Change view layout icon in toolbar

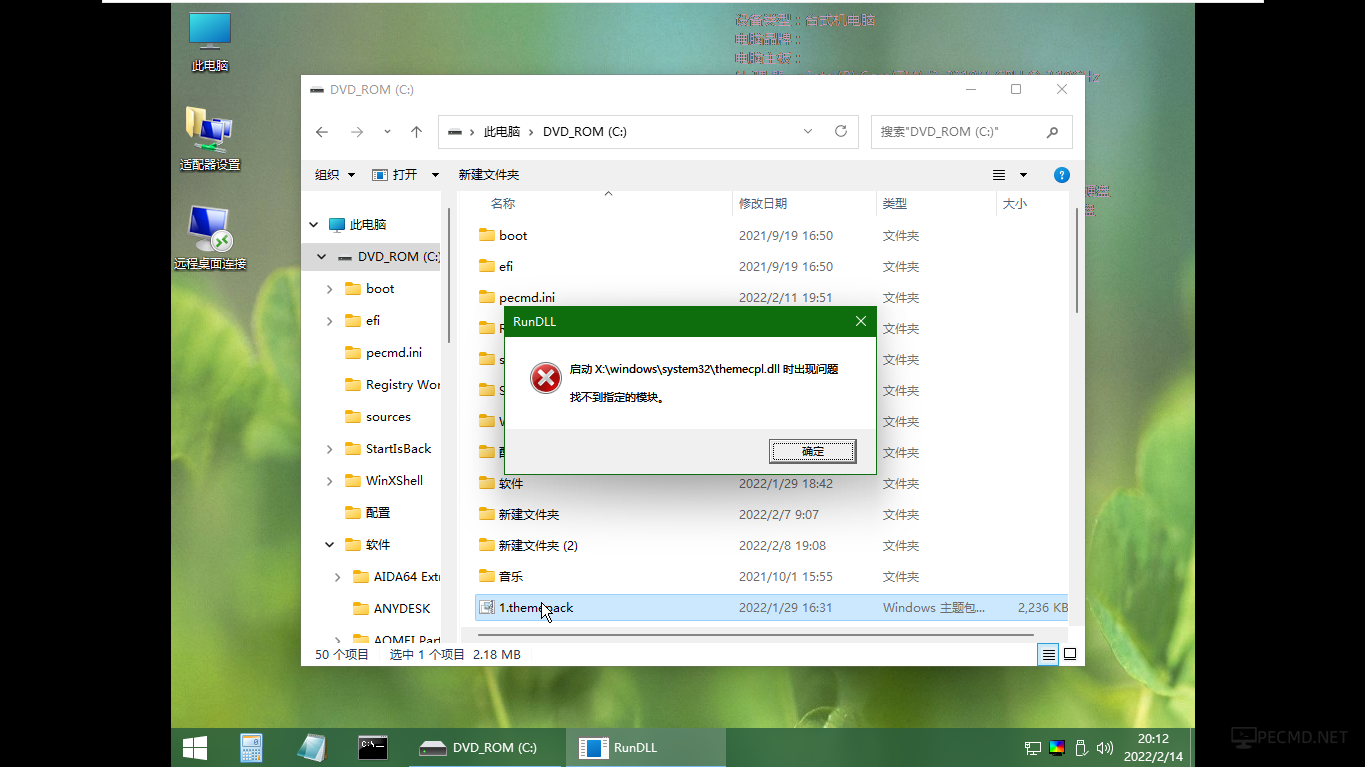pos(999,175)
